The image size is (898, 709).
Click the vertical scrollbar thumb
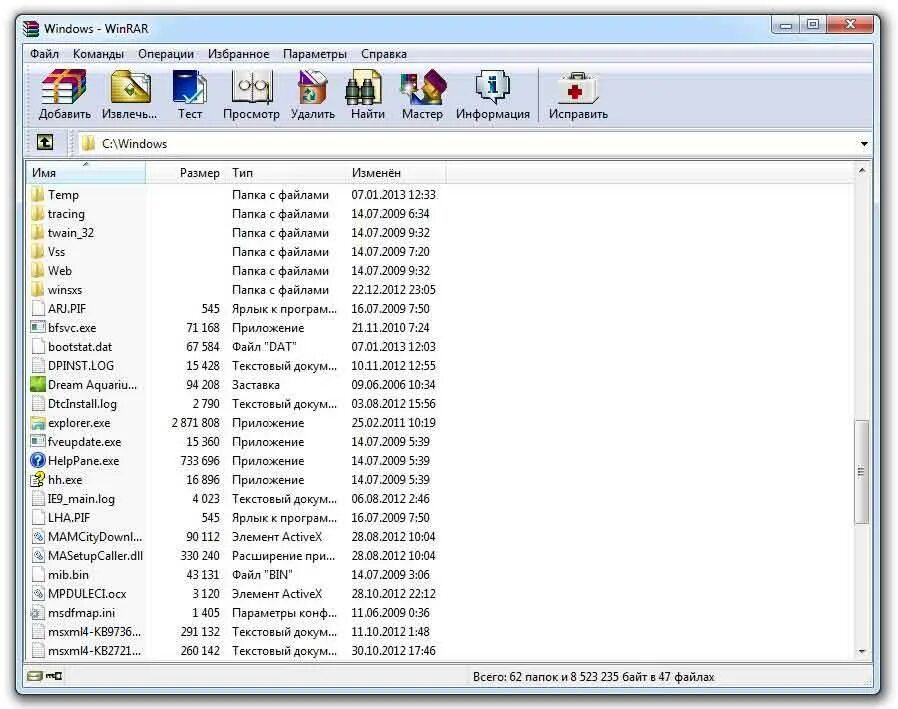coord(861,471)
